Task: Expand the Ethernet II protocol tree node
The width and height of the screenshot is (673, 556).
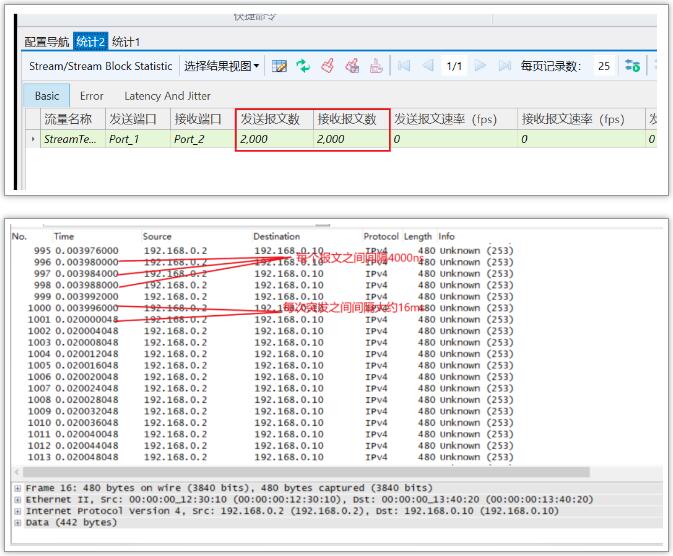Action: coord(17,499)
